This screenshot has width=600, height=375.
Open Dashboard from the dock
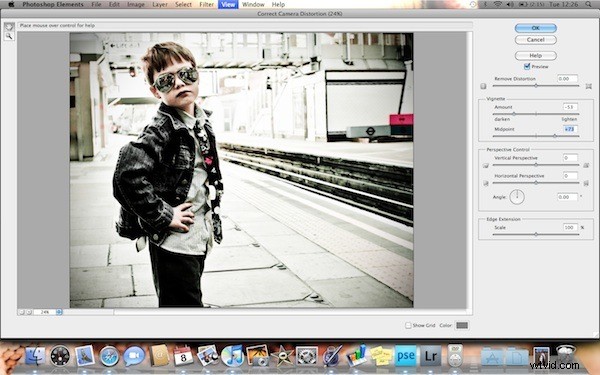[x=60, y=356]
